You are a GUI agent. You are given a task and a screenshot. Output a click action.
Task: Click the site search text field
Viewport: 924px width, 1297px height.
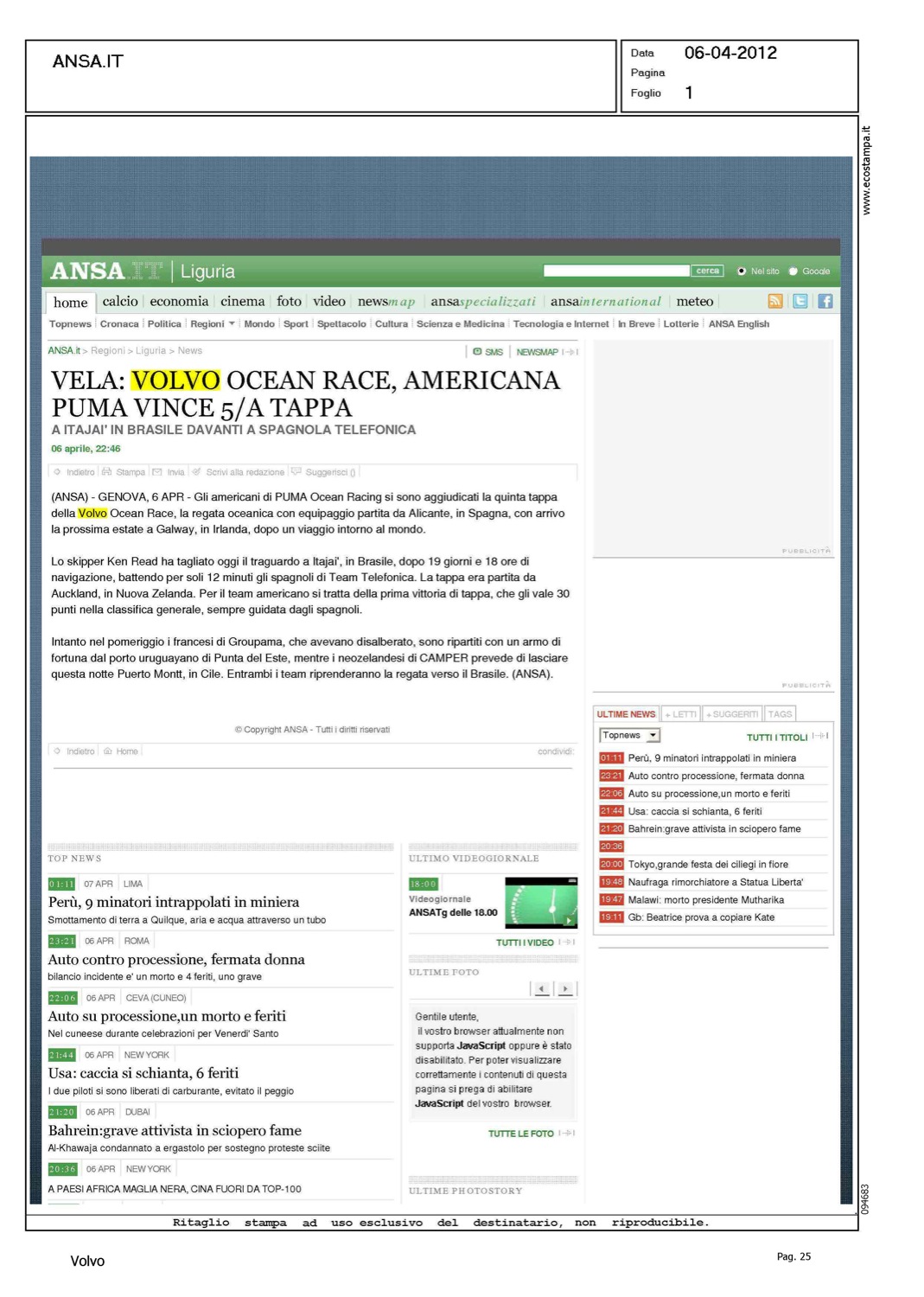point(615,272)
